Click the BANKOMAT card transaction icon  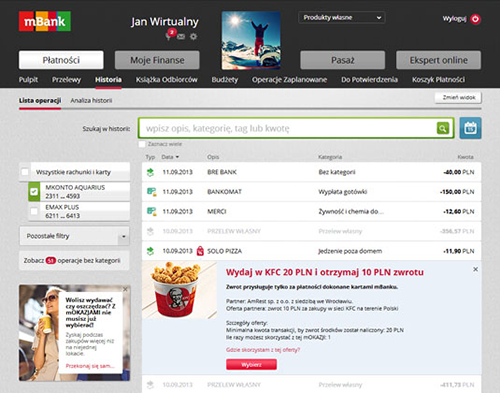[151, 192]
